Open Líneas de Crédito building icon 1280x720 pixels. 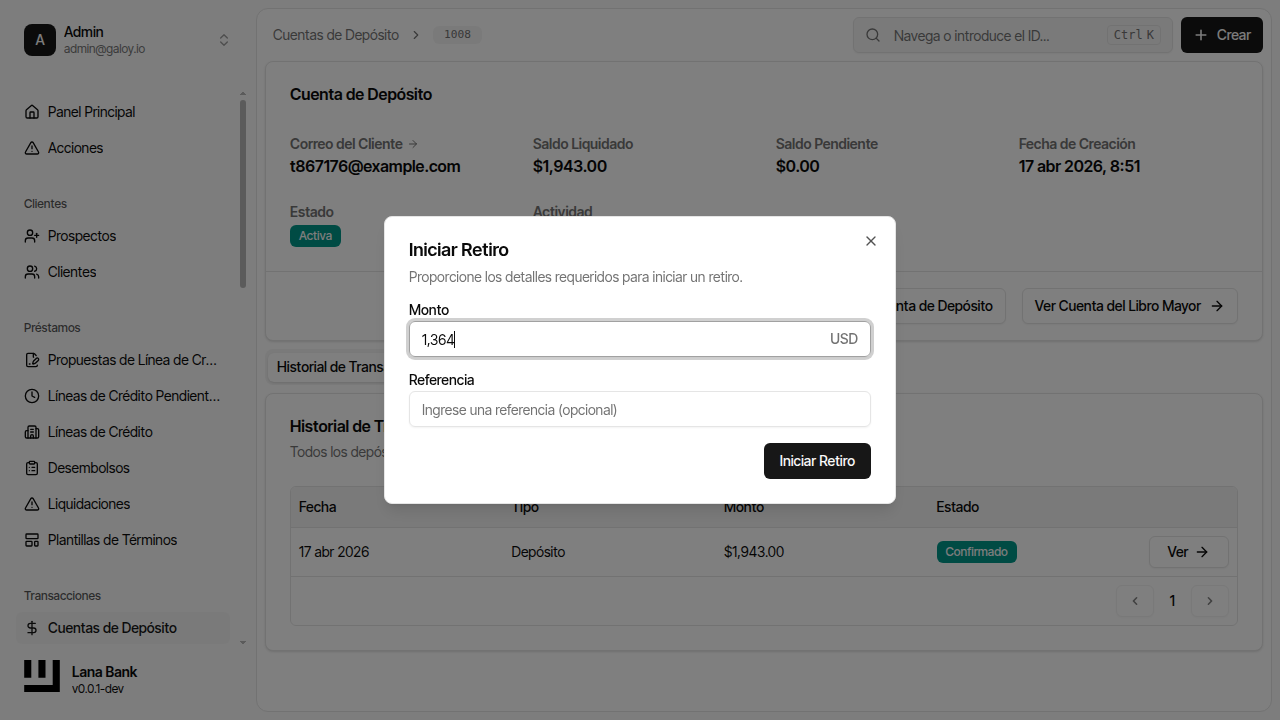pyautogui.click(x=32, y=432)
